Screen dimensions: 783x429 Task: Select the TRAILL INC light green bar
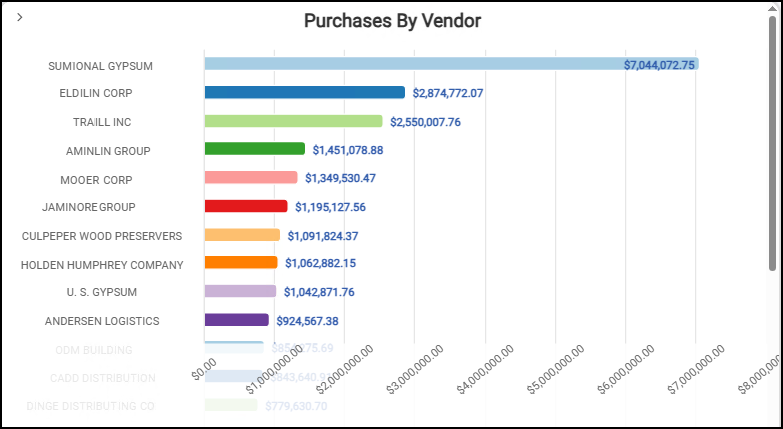[294, 121]
